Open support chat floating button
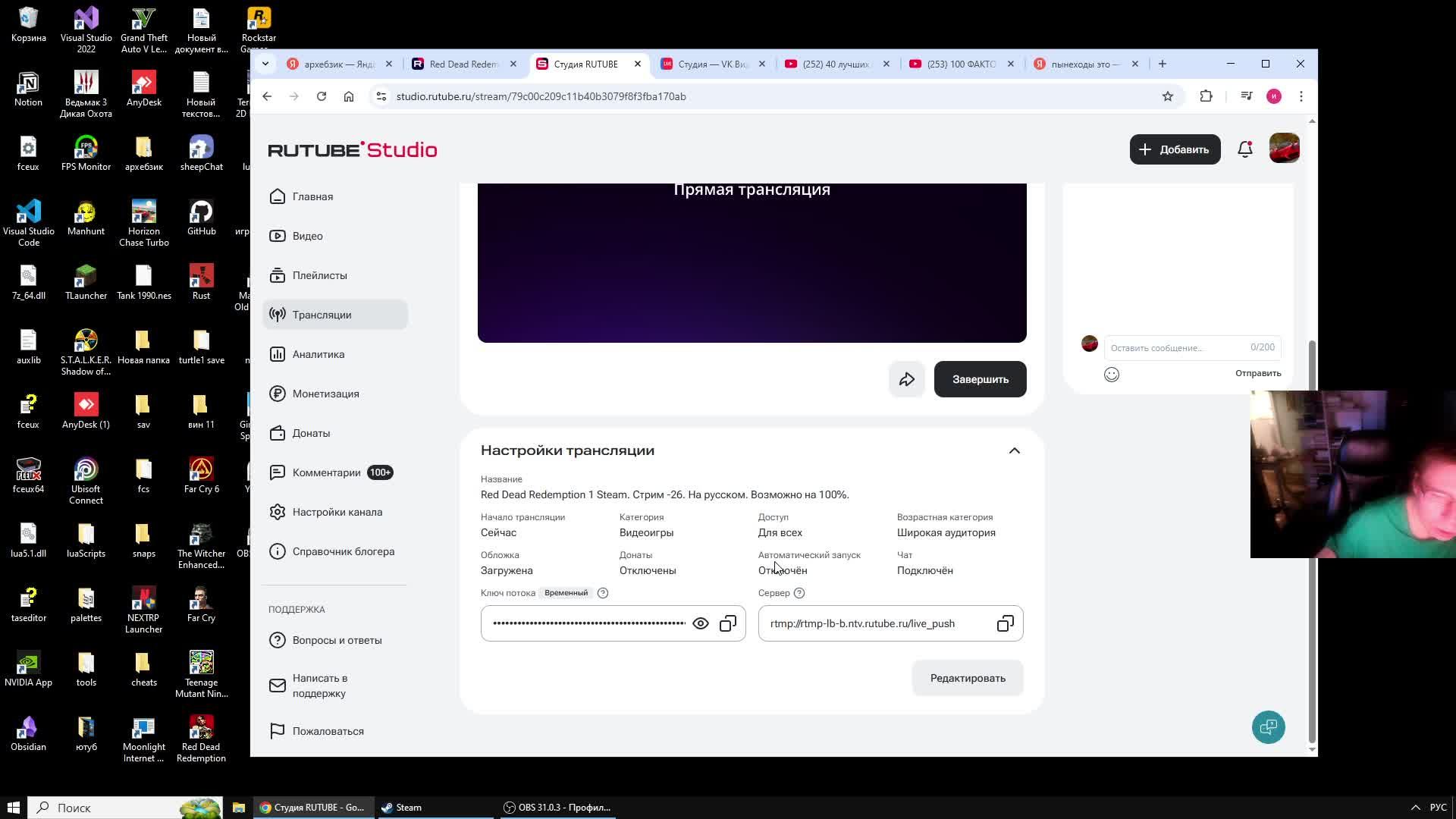This screenshot has width=1456, height=819. (x=1268, y=727)
